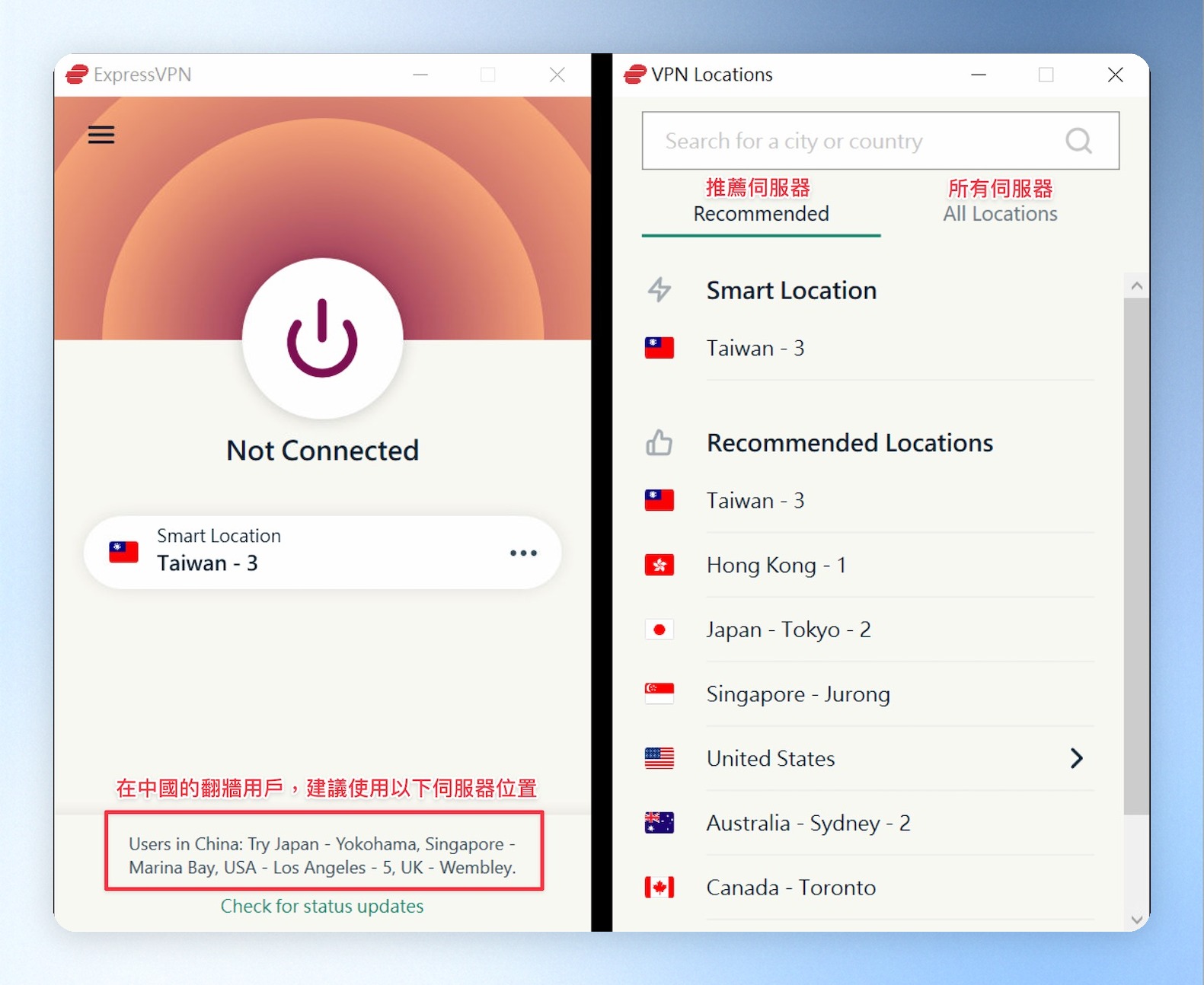
Task: Select Taiwan - 3 under Recommended Locations
Action: [x=869, y=500]
